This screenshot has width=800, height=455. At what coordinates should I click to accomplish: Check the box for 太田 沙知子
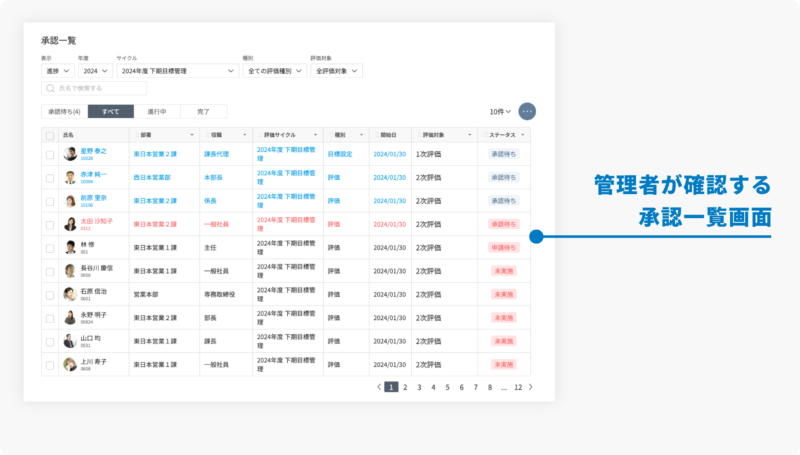[50, 225]
